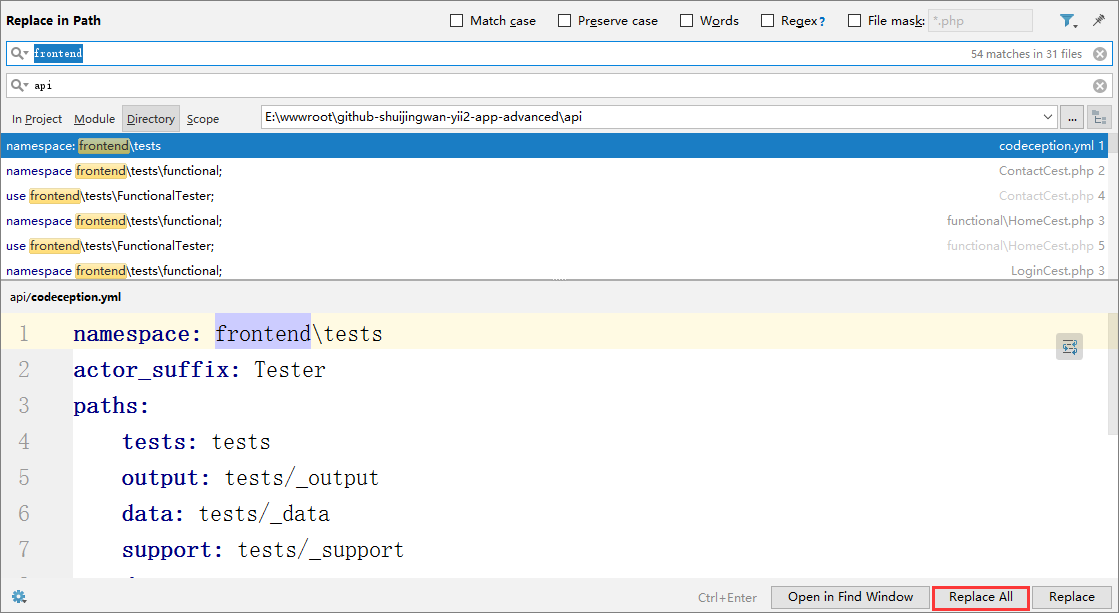Pin the Replace in Path window

tap(1098, 21)
